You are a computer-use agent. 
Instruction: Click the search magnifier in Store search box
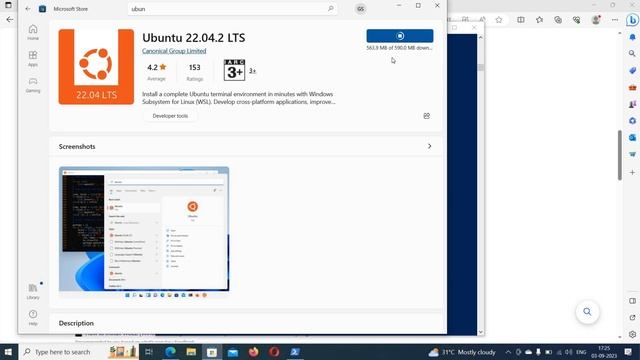[x=330, y=9]
